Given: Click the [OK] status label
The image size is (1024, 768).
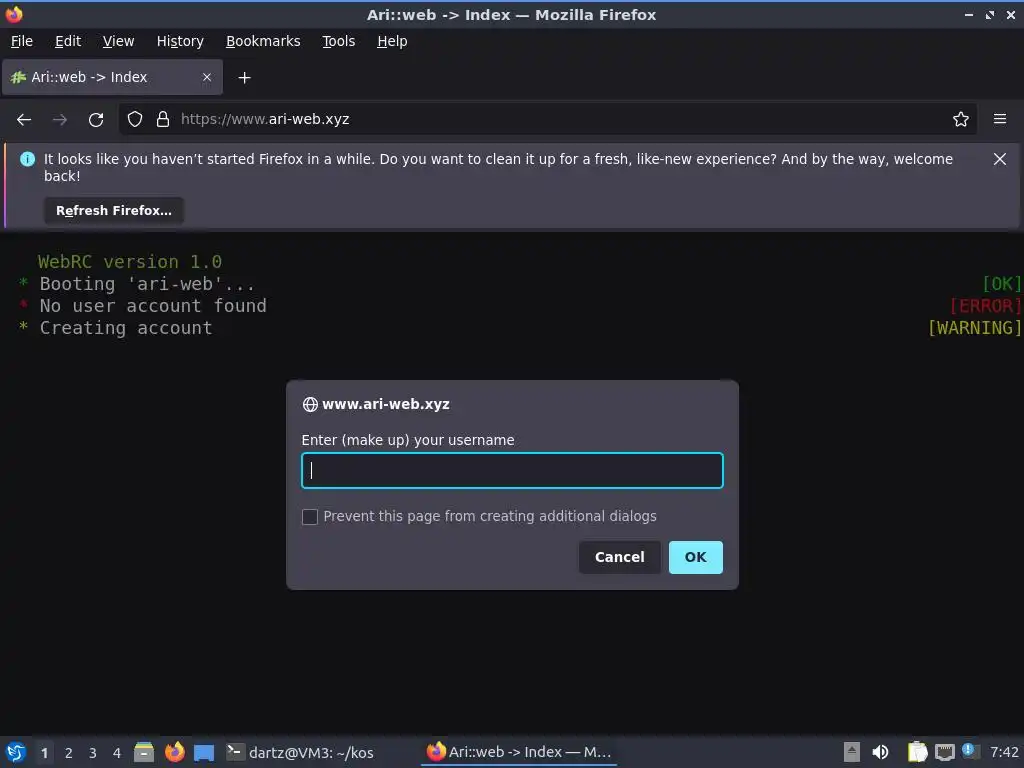Looking at the screenshot, I should [1002, 284].
